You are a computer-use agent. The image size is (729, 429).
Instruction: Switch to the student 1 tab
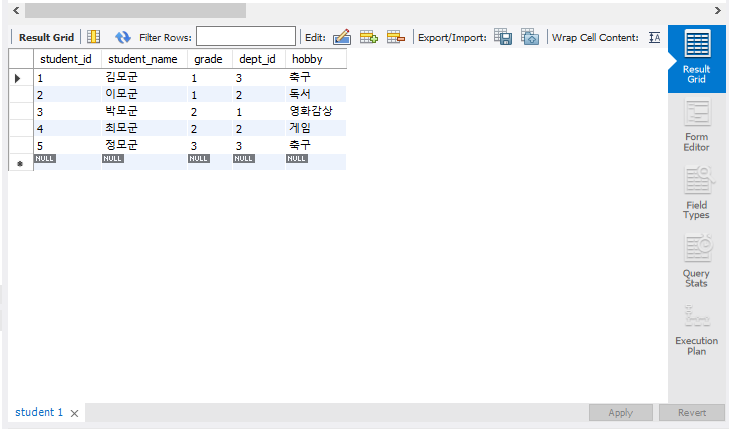[39, 412]
